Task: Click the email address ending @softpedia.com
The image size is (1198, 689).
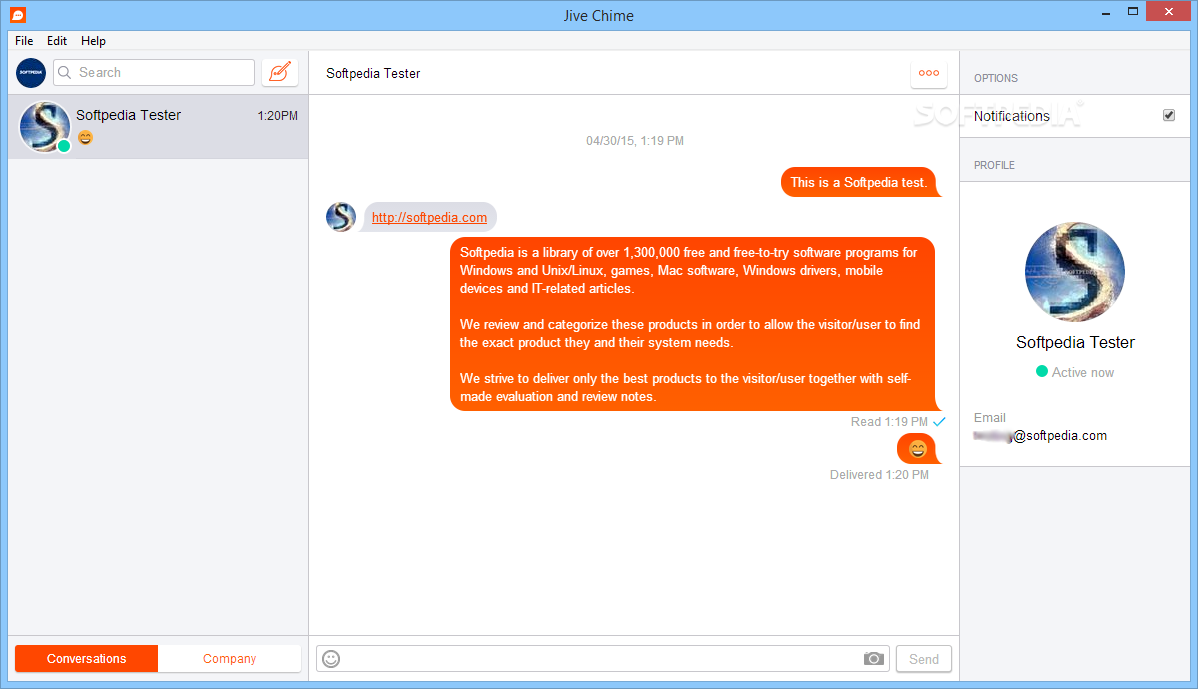Action: point(1040,435)
